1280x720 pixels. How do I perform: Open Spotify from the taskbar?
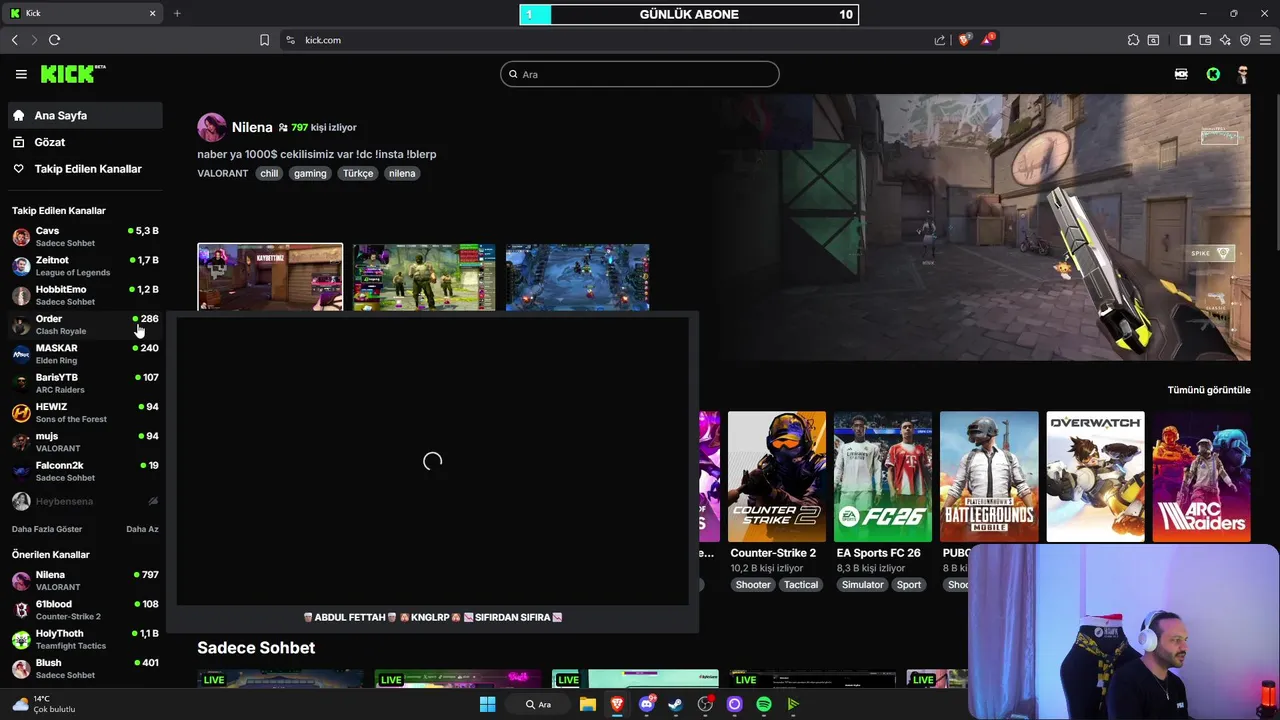click(764, 704)
